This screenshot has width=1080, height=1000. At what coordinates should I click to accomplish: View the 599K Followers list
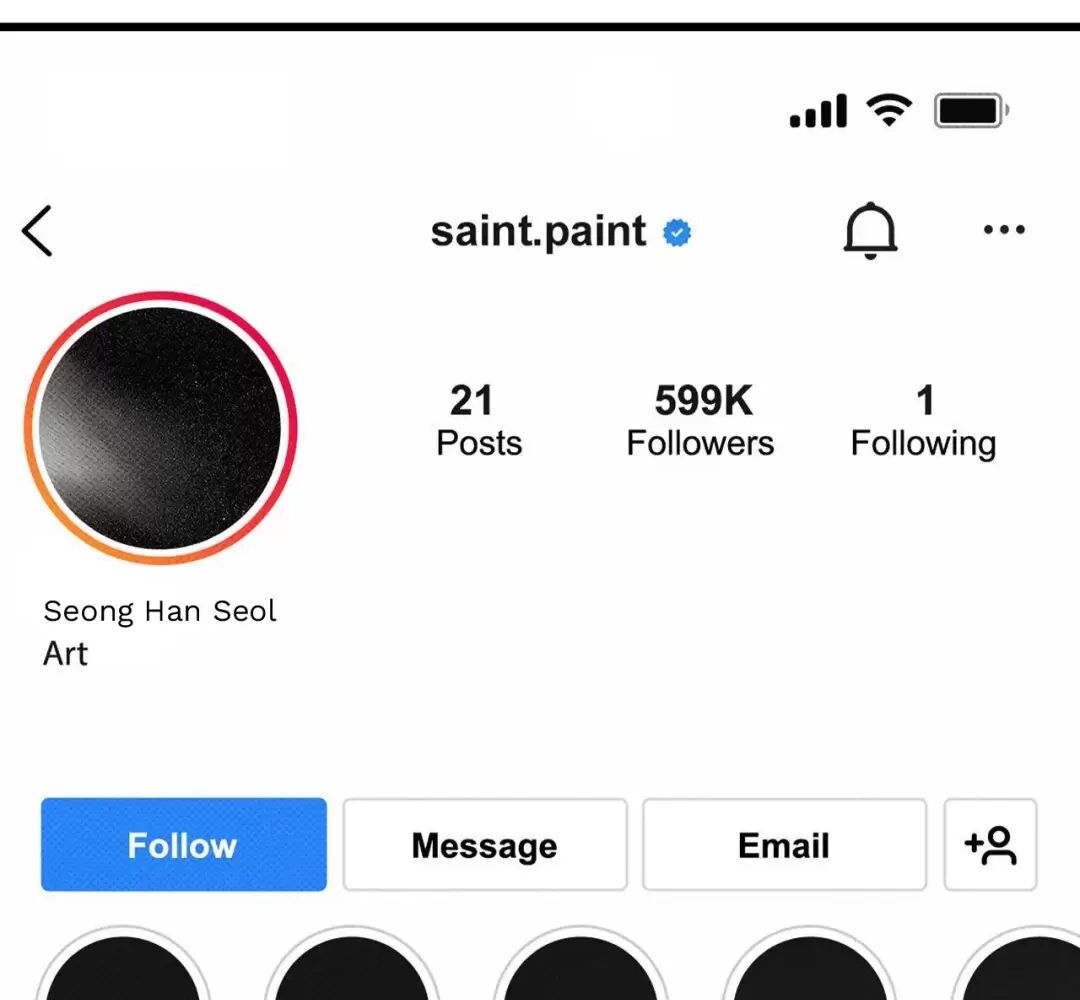[700, 421]
